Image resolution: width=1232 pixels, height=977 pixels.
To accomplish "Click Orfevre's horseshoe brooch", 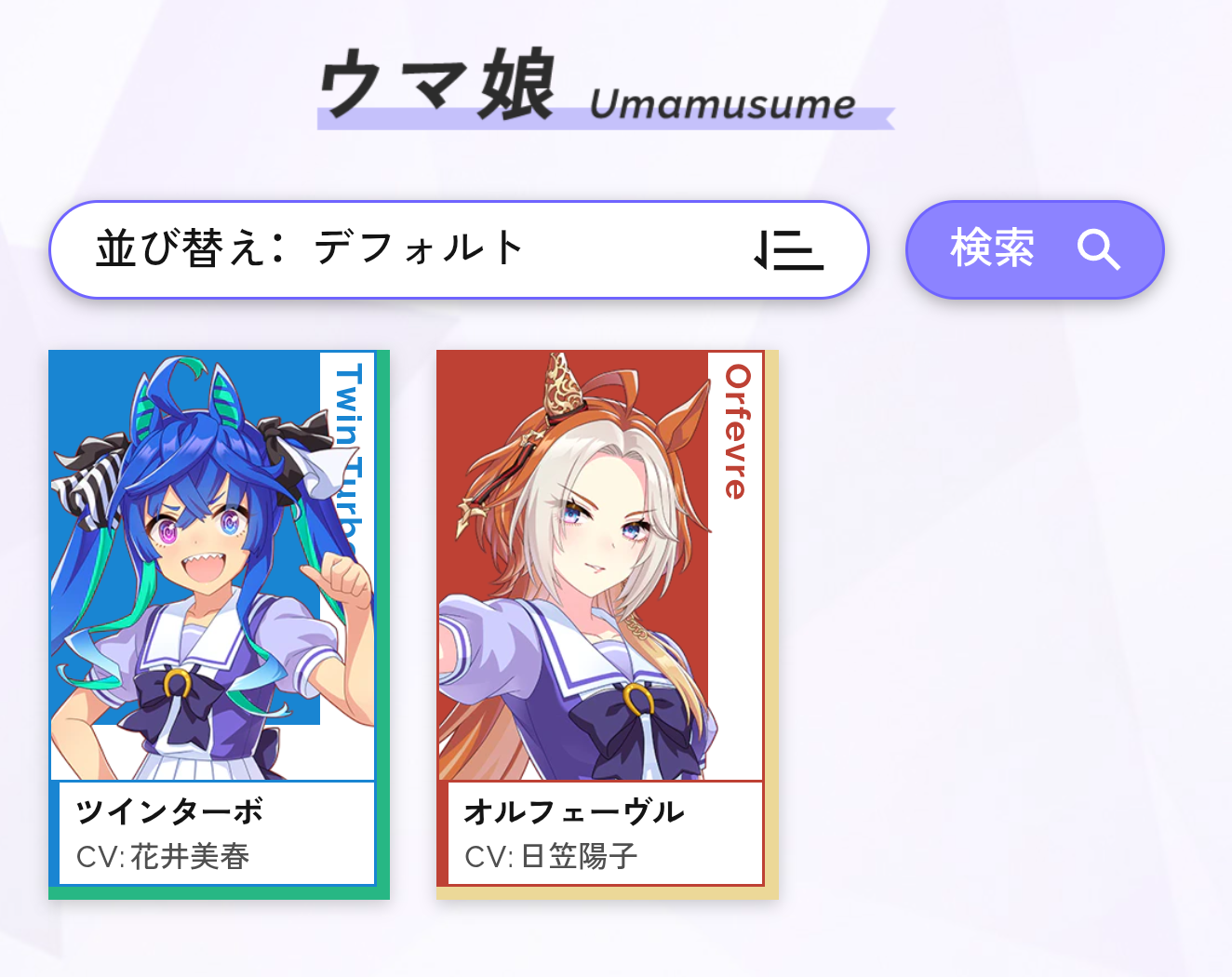I will coord(637,699).
